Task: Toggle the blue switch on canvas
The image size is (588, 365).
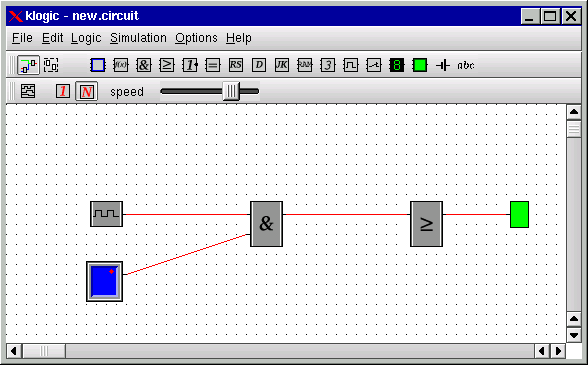Action: coord(105,281)
